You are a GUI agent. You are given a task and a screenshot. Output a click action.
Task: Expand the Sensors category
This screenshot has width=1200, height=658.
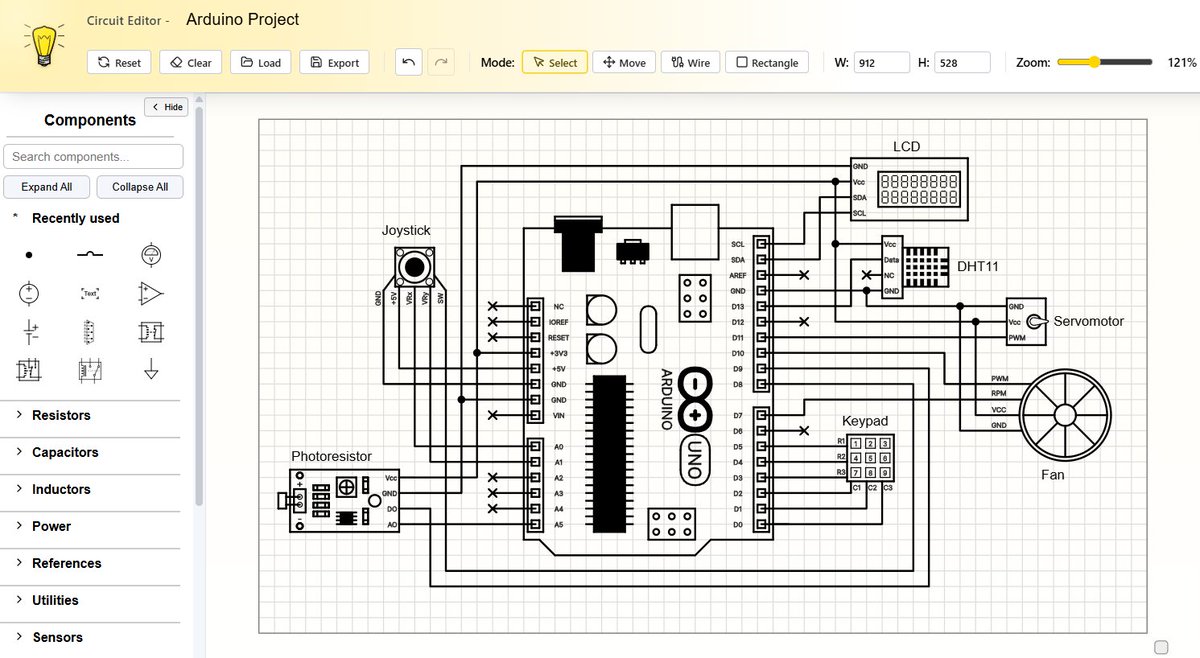[x=90, y=637]
